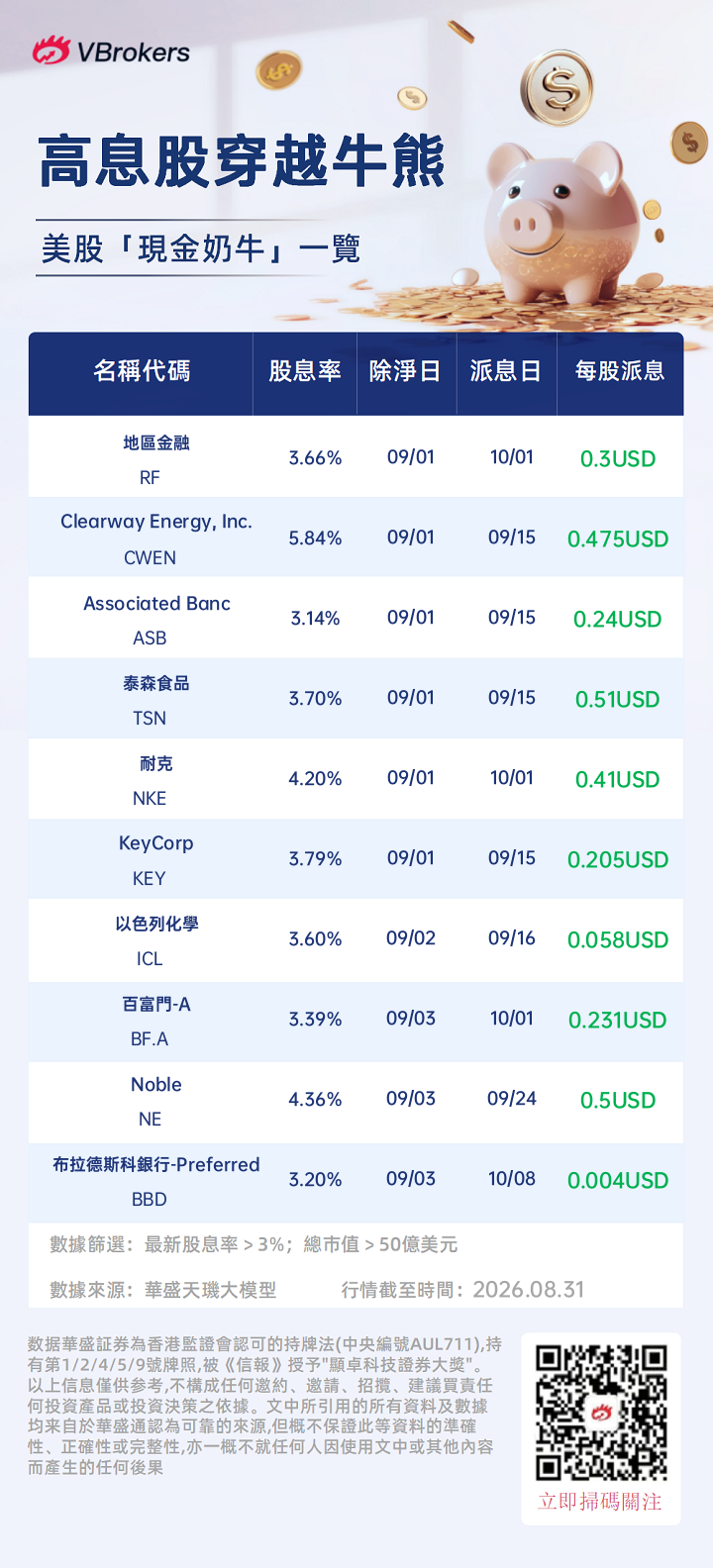Open the RF ticker row
This screenshot has width=713, height=1568.
[x=356, y=456]
